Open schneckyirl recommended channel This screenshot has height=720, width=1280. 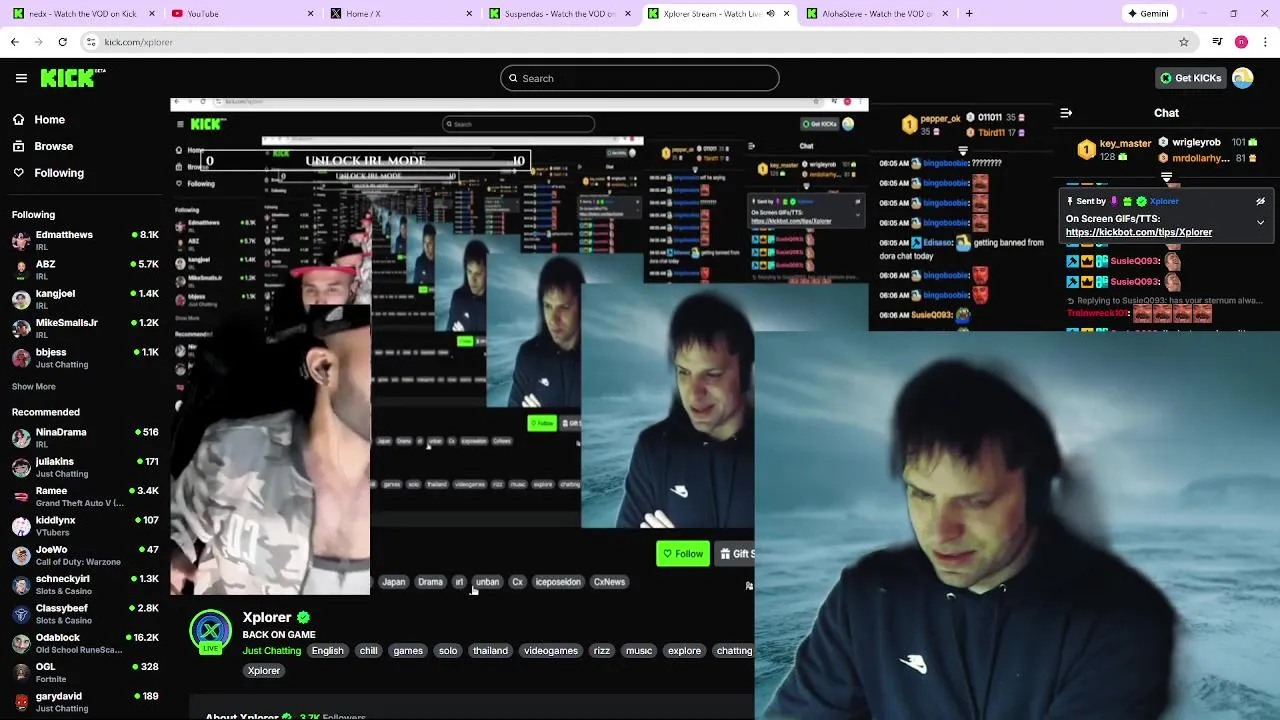[85, 584]
